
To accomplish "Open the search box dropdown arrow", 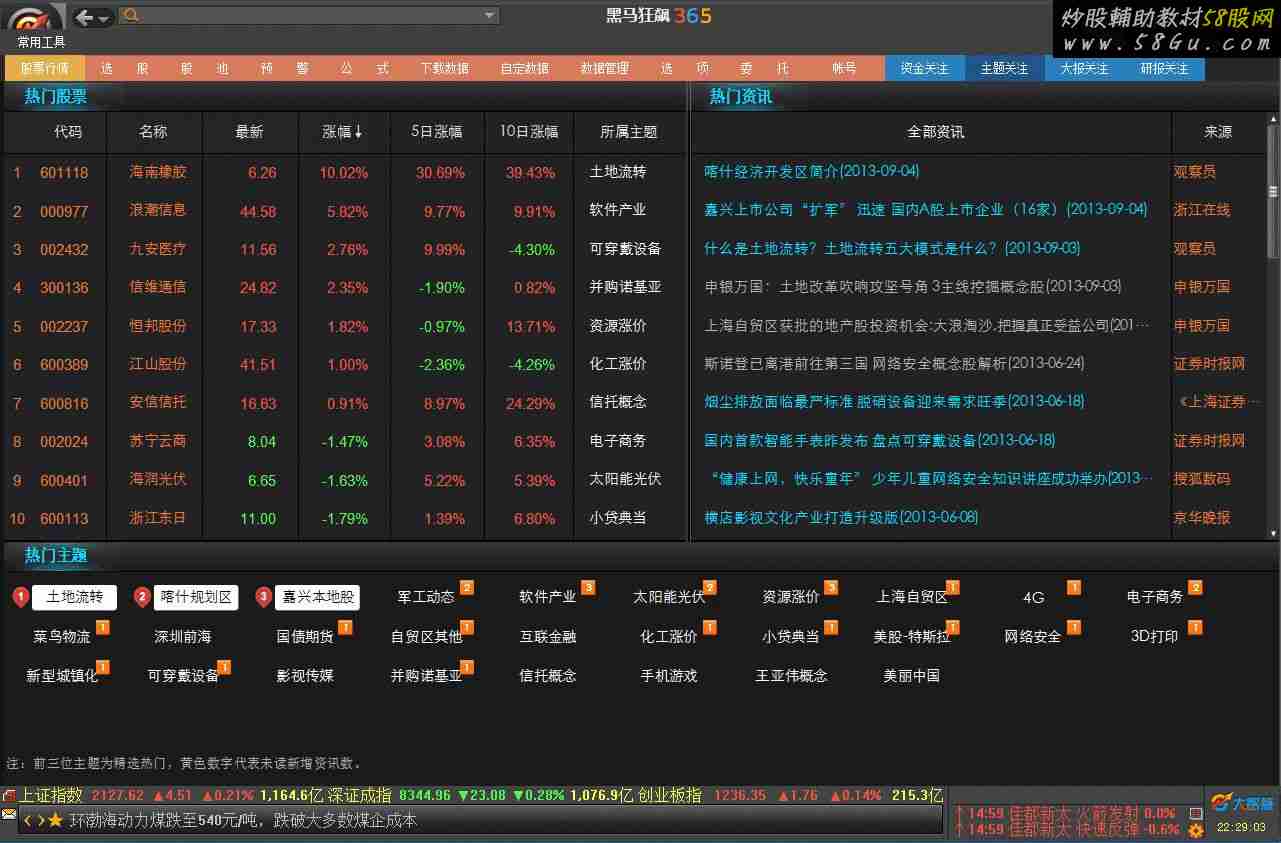I will 489,16.
